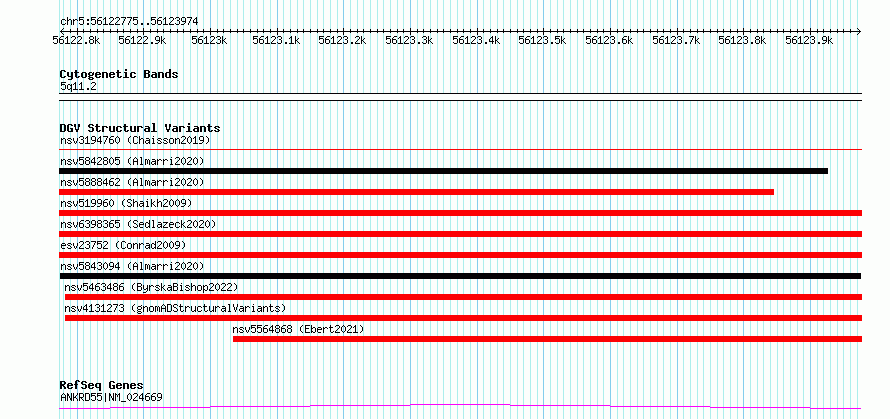
Task: Click the 56123.1k ruler tick label
Action: click(276, 40)
